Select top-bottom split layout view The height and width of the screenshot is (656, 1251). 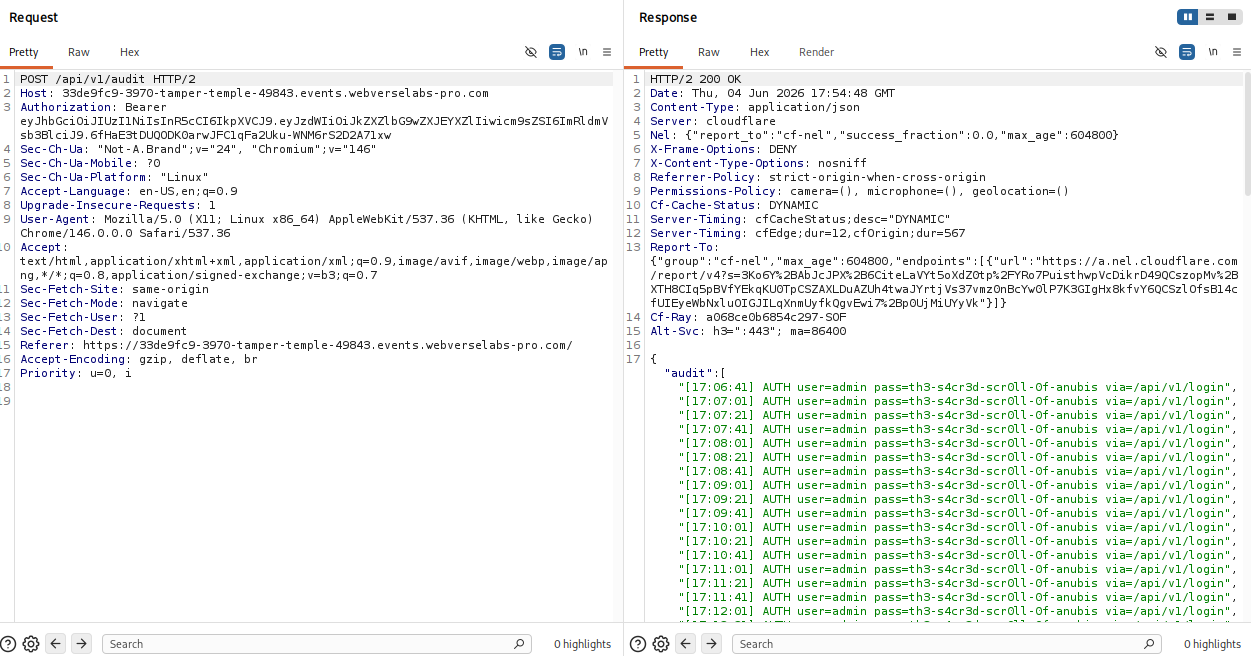coord(1210,17)
